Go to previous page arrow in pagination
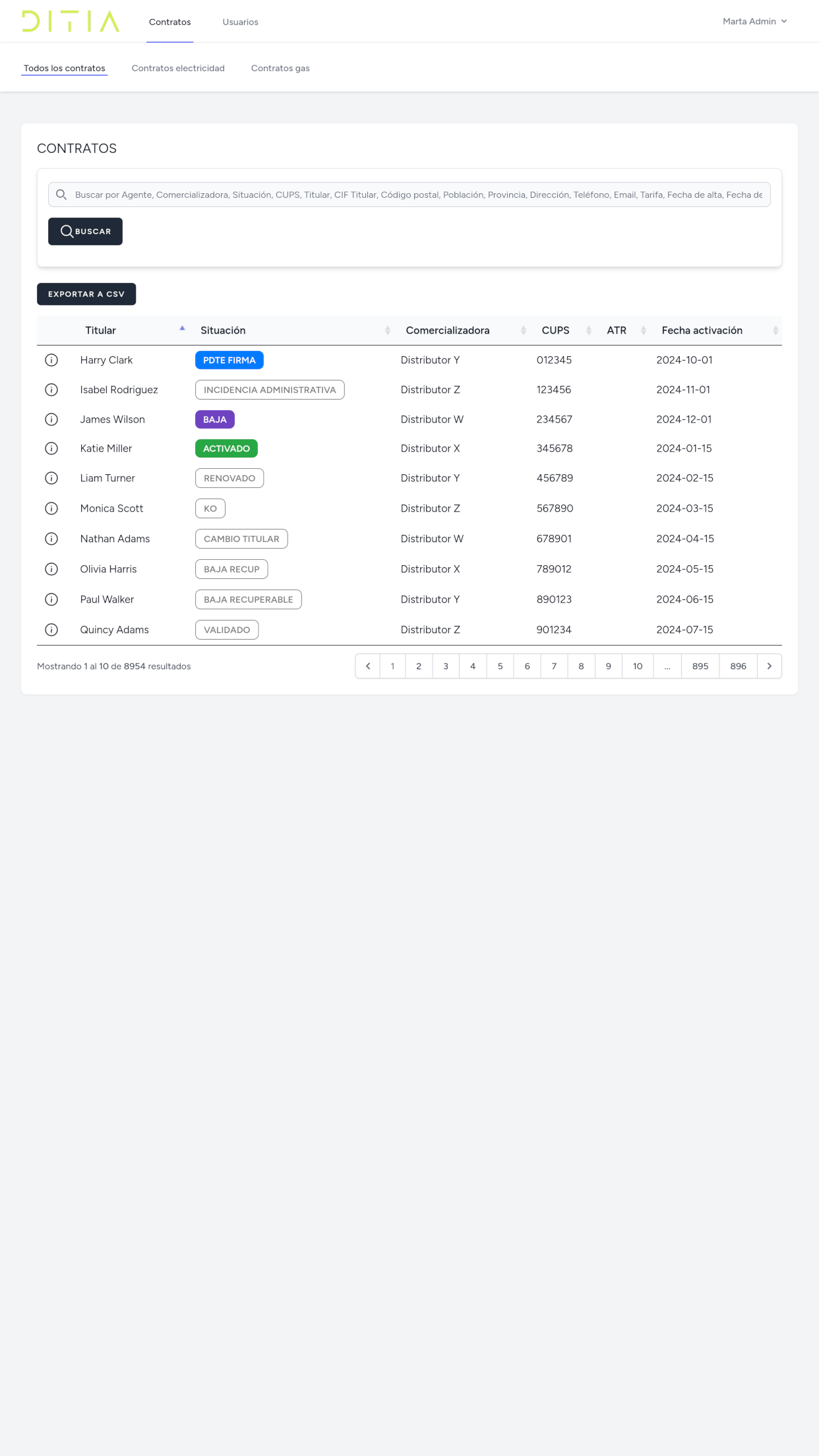The width and height of the screenshot is (819, 1456). [x=368, y=666]
